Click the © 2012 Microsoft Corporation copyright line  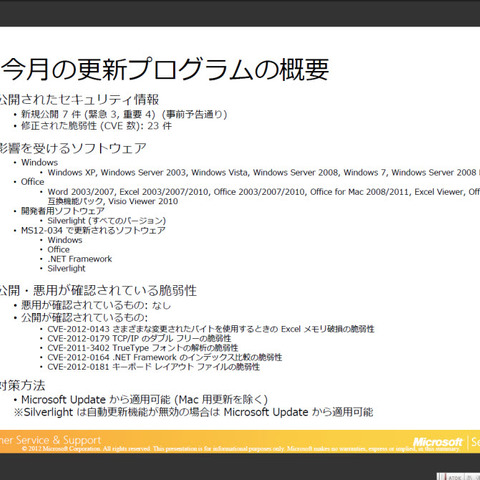(241, 449)
